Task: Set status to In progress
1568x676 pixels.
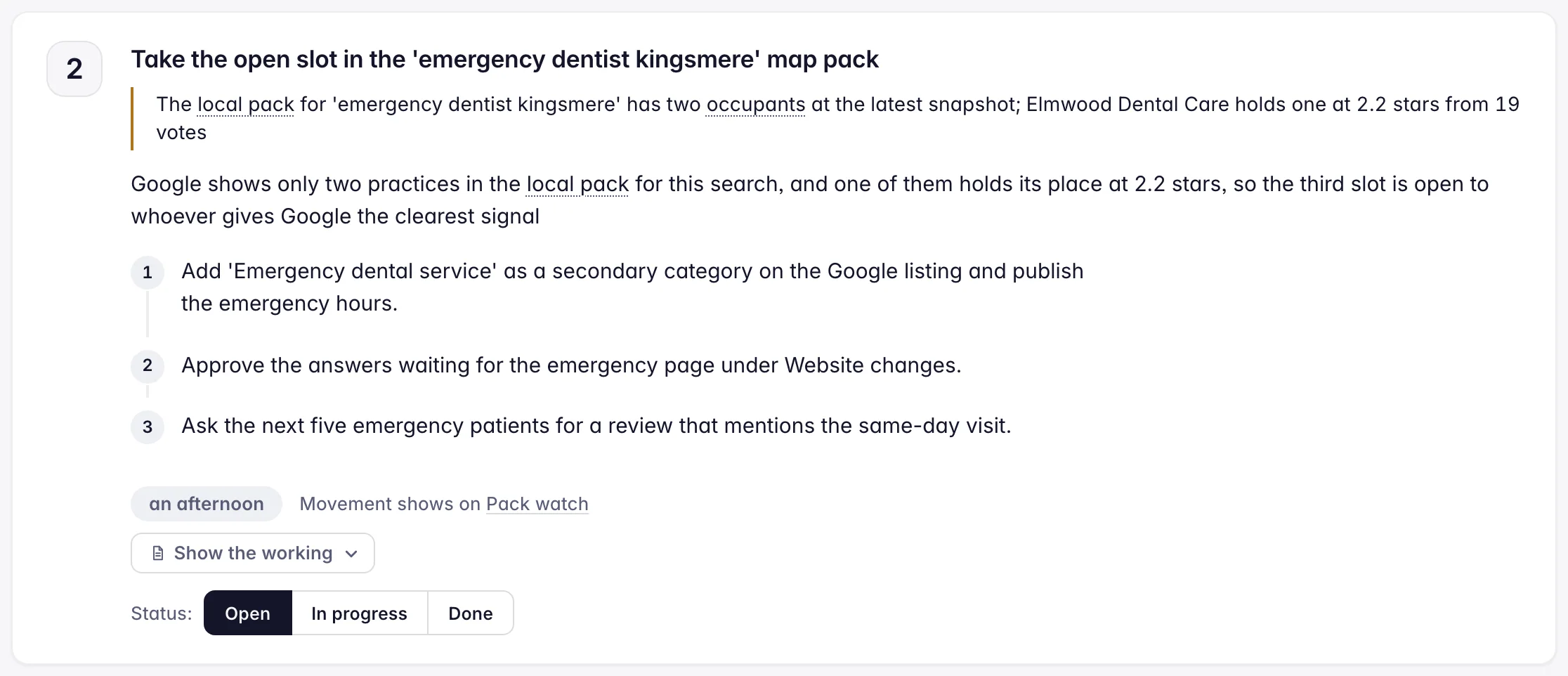Action: (x=360, y=613)
